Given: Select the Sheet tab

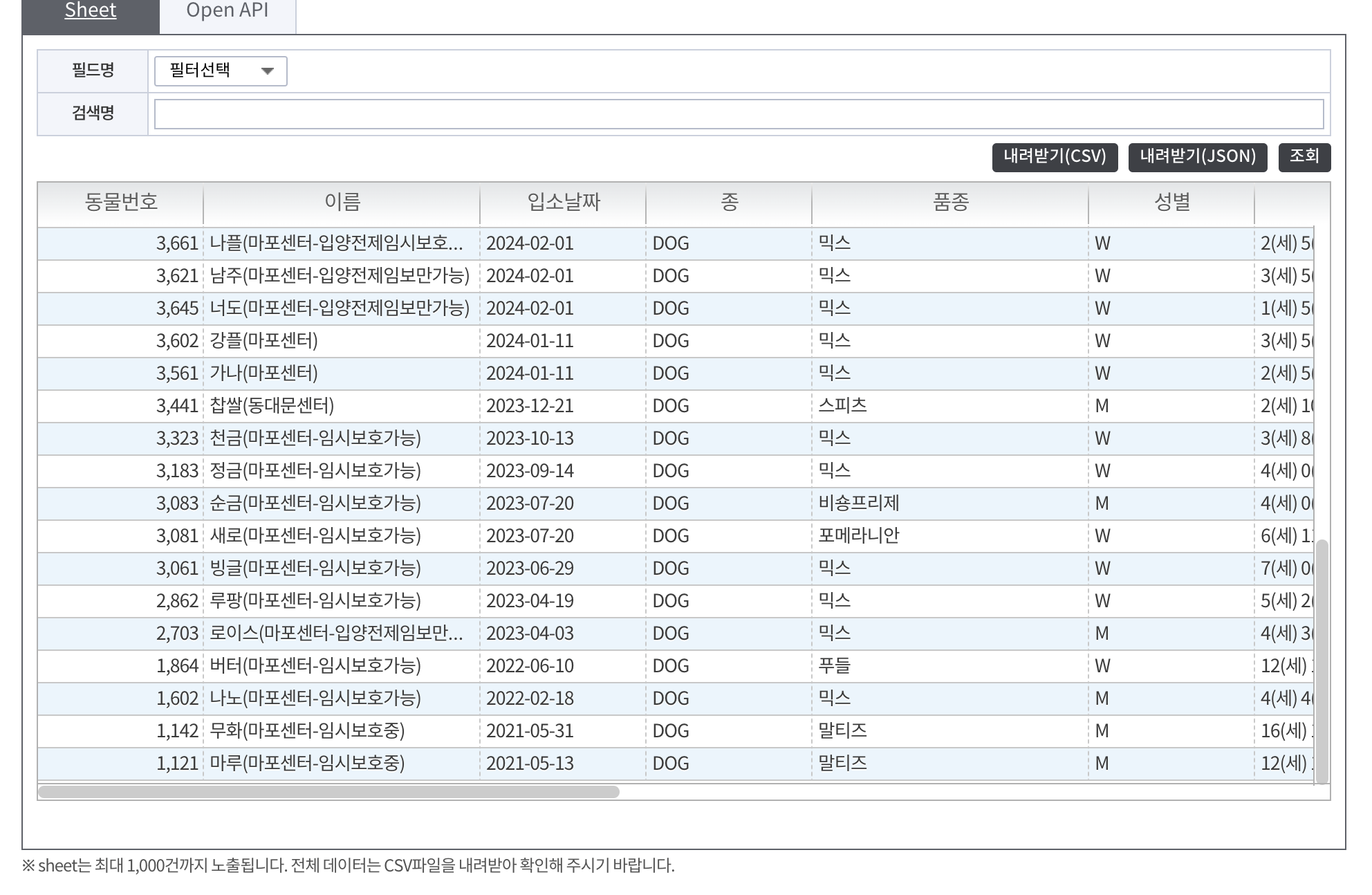Looking at the screenshot, I should coord(91,11).
